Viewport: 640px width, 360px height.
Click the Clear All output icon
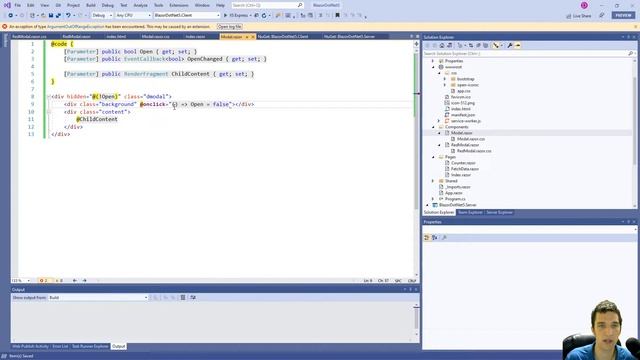(183, 298)
